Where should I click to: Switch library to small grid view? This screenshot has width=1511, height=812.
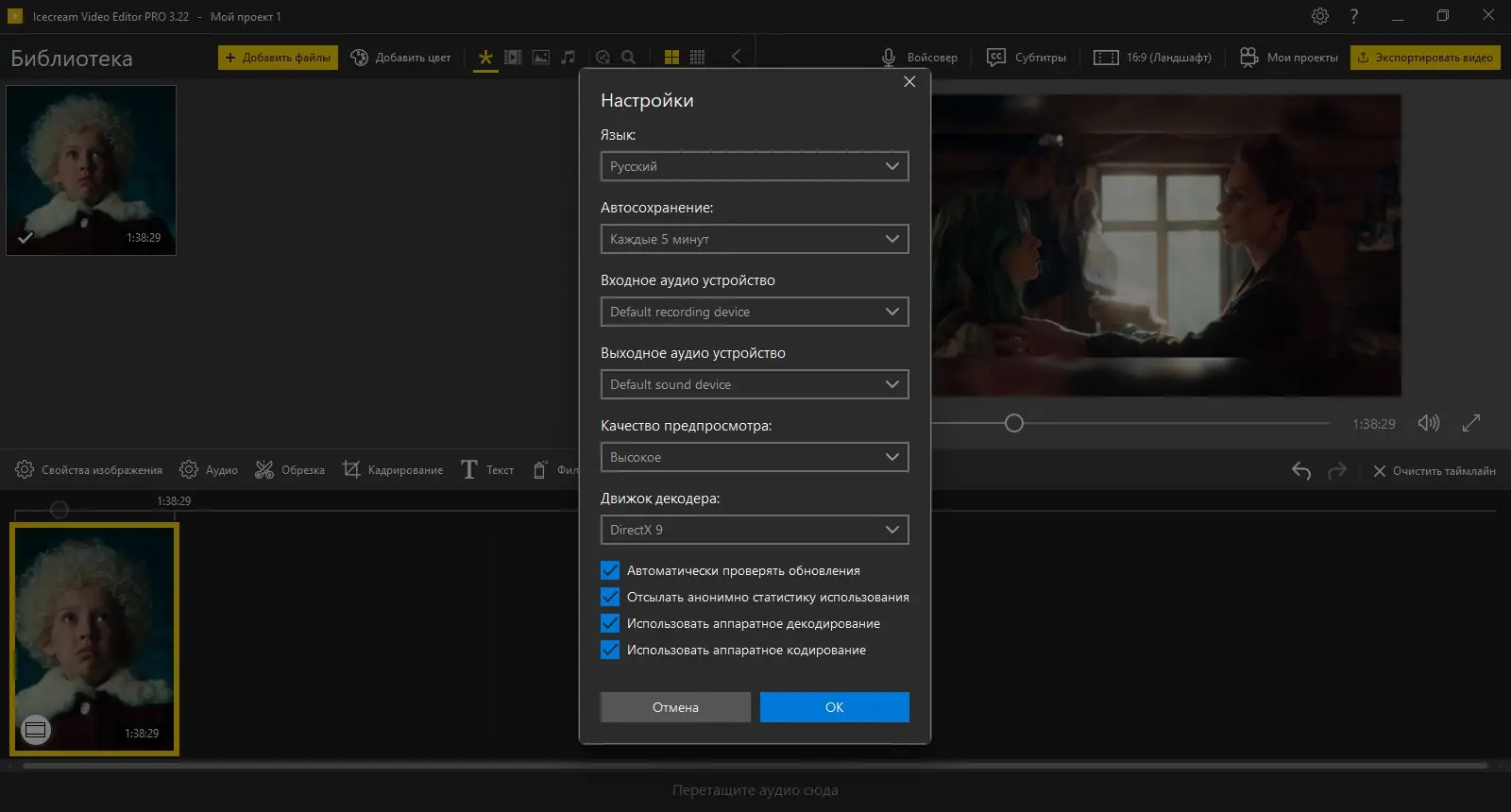[x=698, y=58]
